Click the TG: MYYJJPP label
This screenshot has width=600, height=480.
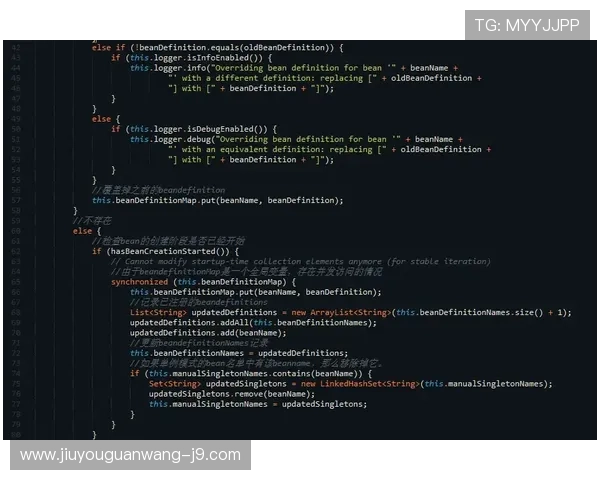point(526,25)
